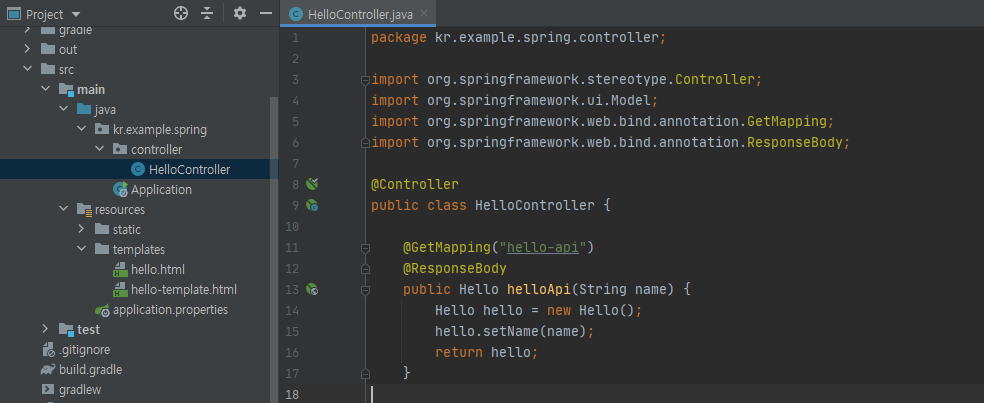Click "return hello;" statement
This screenshot has width=984, height=403.
[x=486, y=352]
